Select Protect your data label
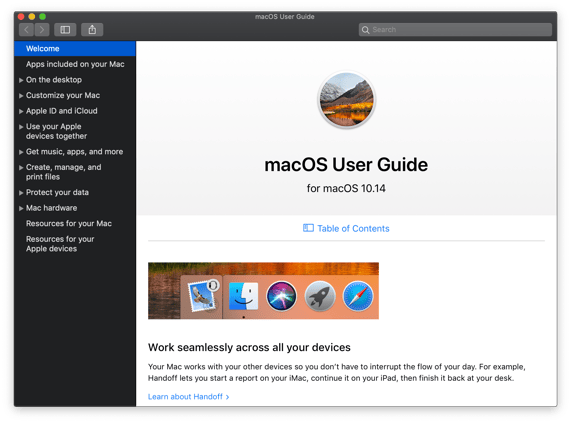This screenshot has width=571, height=423. pyautogui.click(x=57, y=193)
